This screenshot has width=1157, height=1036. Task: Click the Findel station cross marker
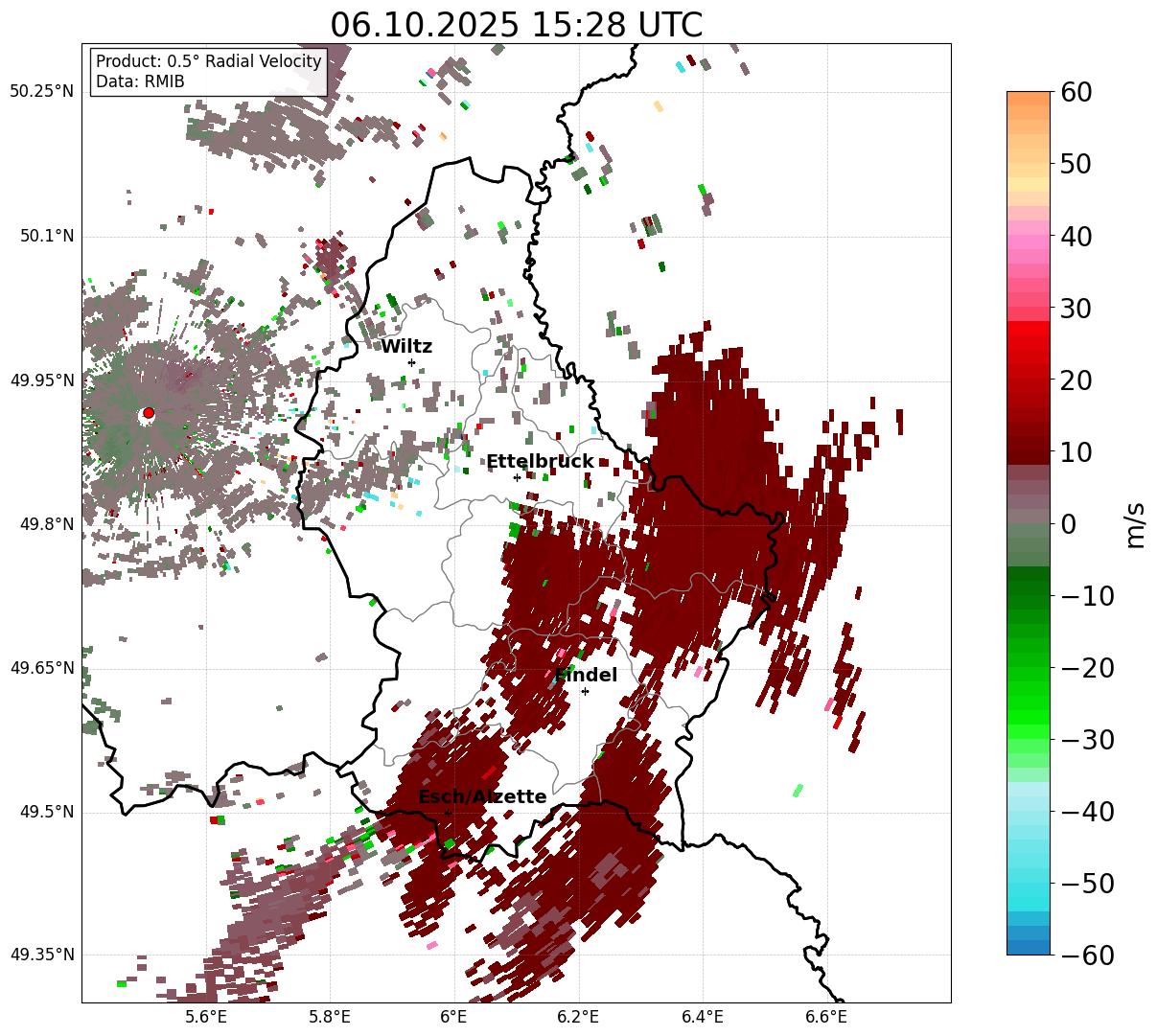(x=585, y=691)
